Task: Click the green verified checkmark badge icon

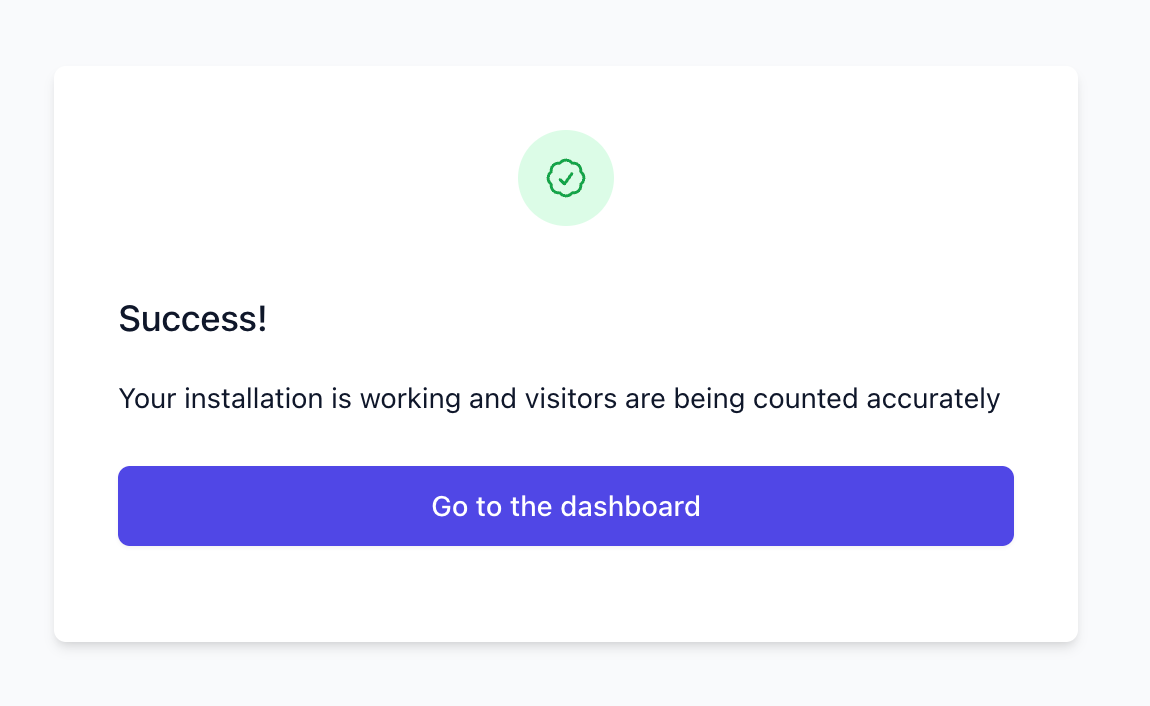Action: pyautogui.click(x=565, y=178)
